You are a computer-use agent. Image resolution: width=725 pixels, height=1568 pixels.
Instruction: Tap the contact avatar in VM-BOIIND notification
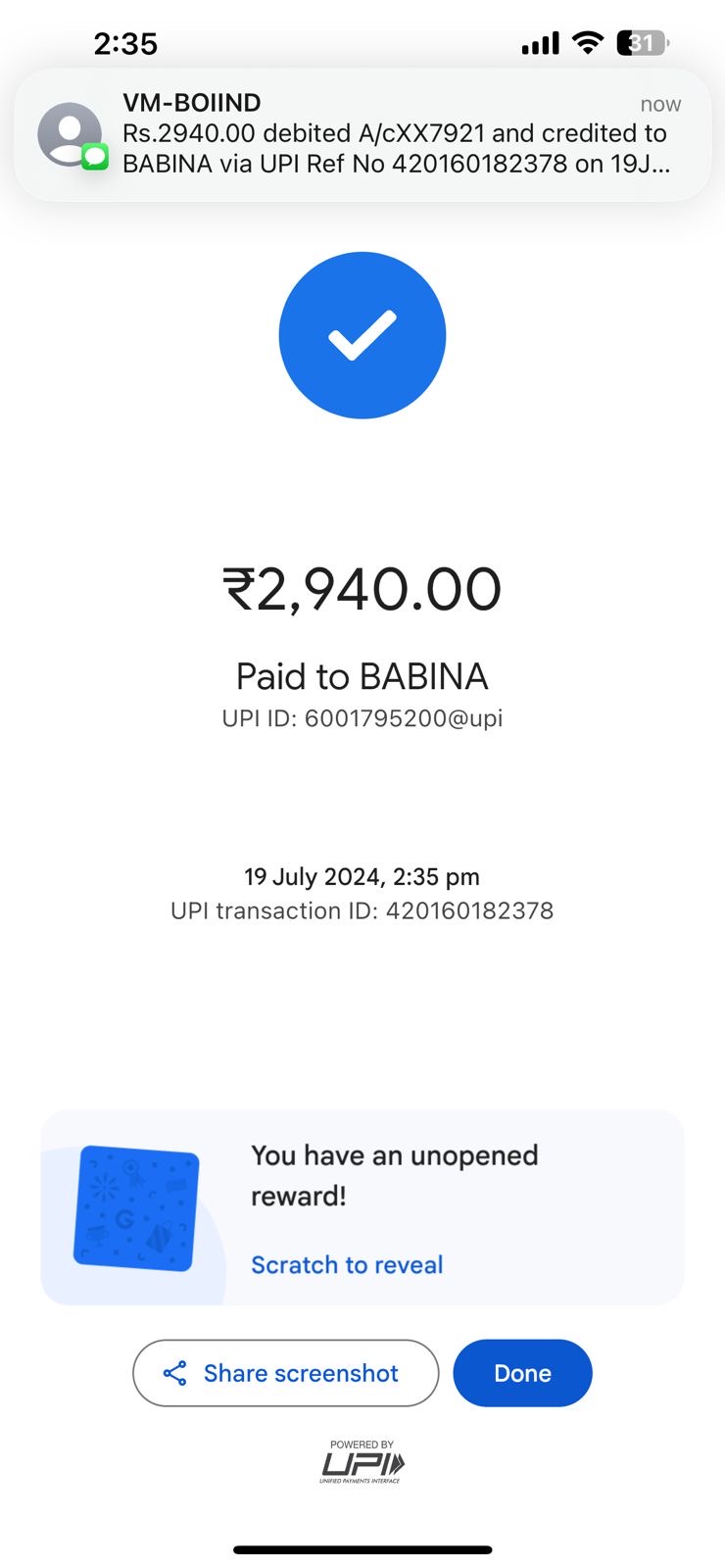click(69, 134)
